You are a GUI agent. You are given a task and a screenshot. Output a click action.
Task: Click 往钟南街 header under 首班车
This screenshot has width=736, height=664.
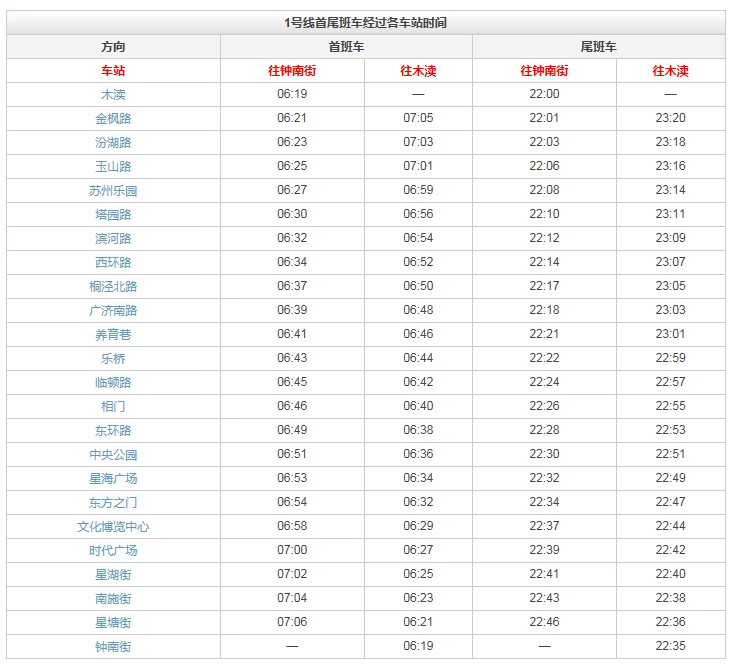coord(292,71)
